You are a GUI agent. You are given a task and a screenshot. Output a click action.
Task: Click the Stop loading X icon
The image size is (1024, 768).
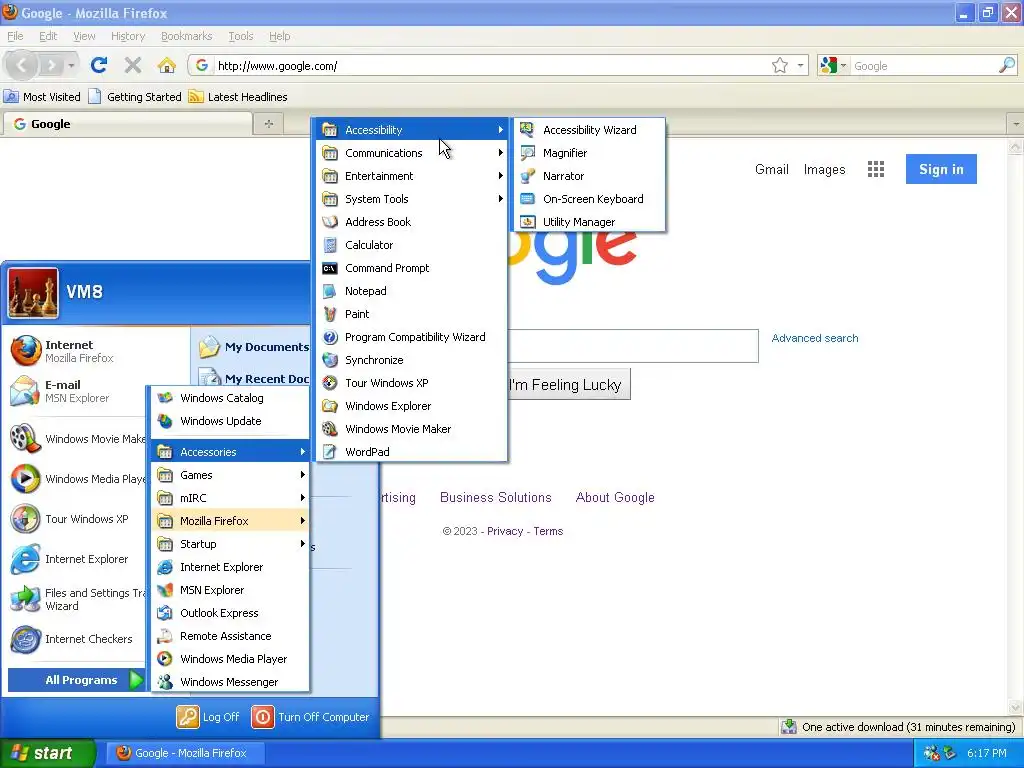pyautogui.click(x=133, y=65)
